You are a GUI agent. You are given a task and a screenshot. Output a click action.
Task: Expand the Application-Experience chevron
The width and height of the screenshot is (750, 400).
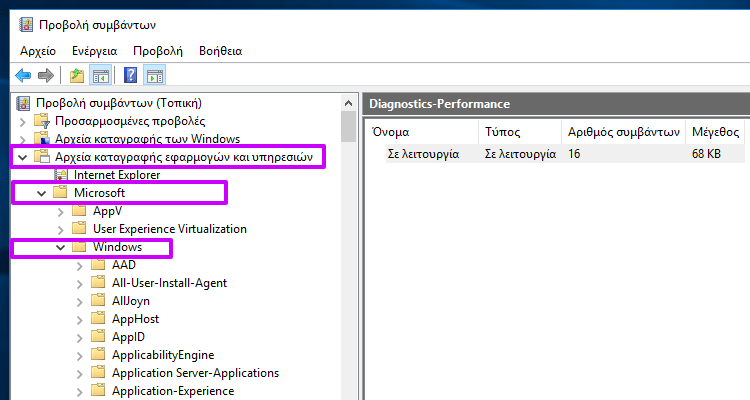pos(79,392)
